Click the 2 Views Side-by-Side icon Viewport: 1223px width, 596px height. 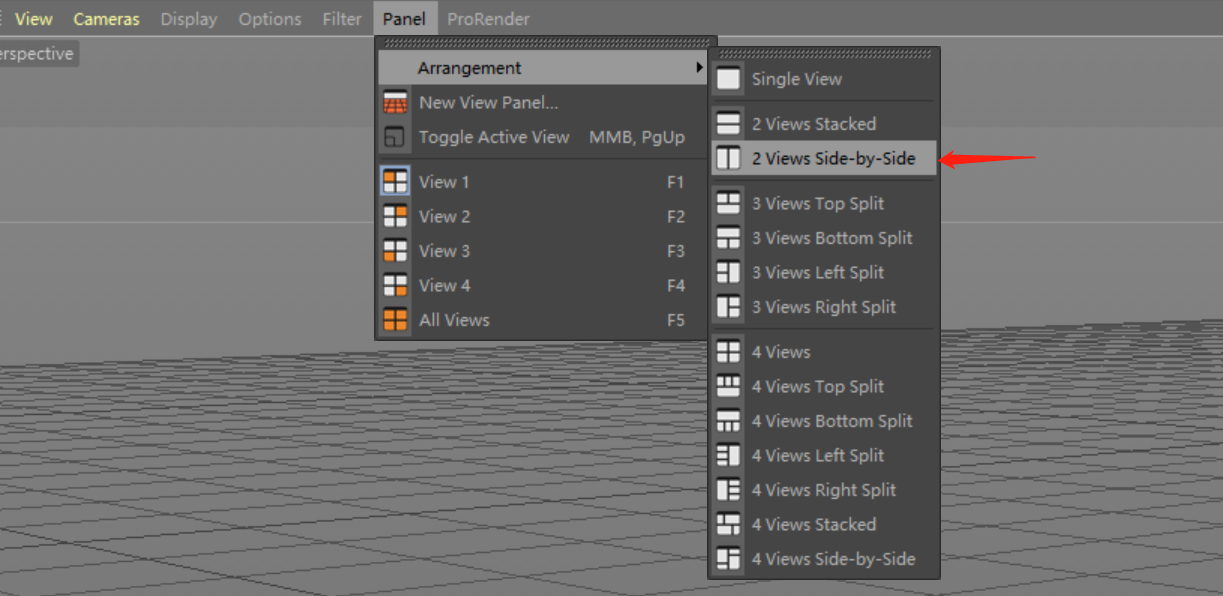729,158
